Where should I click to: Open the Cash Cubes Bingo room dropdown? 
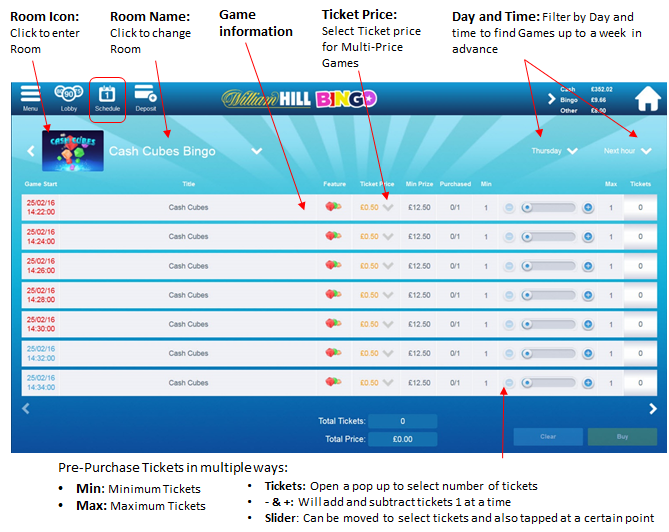point(256,151)
